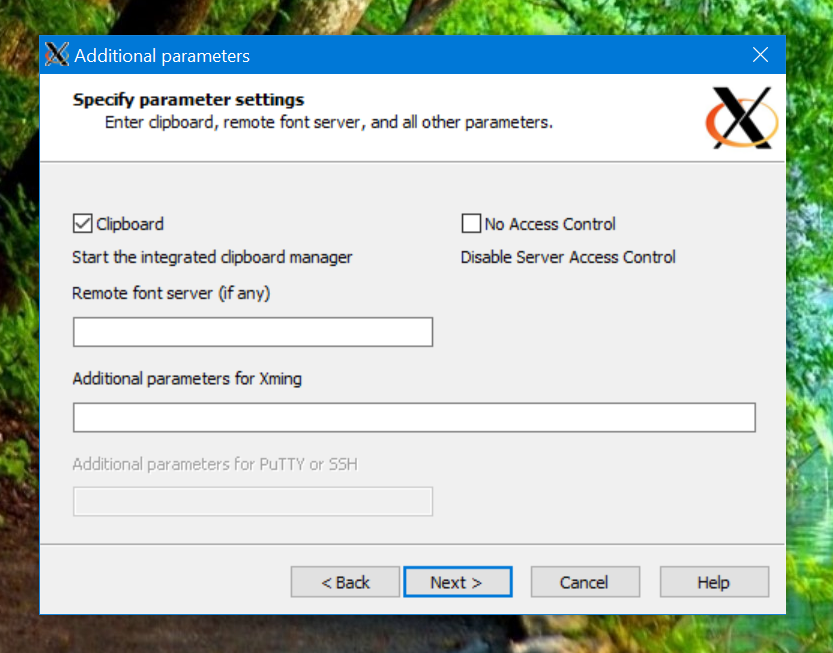Click the greyed "Additional parameters for PuTTY or SSH" label
Screen dimensions: 833x653
coord(215,464)
